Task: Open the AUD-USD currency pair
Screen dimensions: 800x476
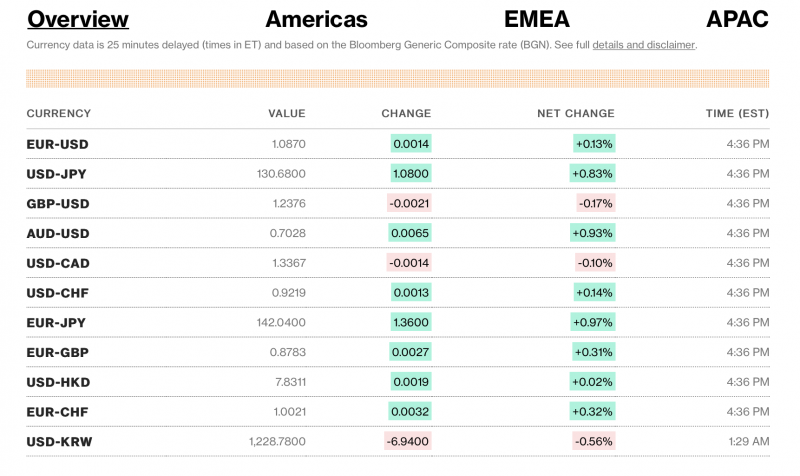Action: 58,233
